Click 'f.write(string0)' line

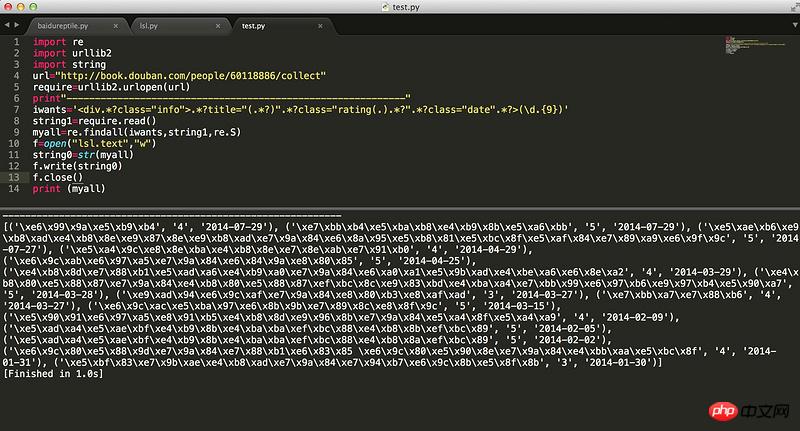(x=78, y=166)
